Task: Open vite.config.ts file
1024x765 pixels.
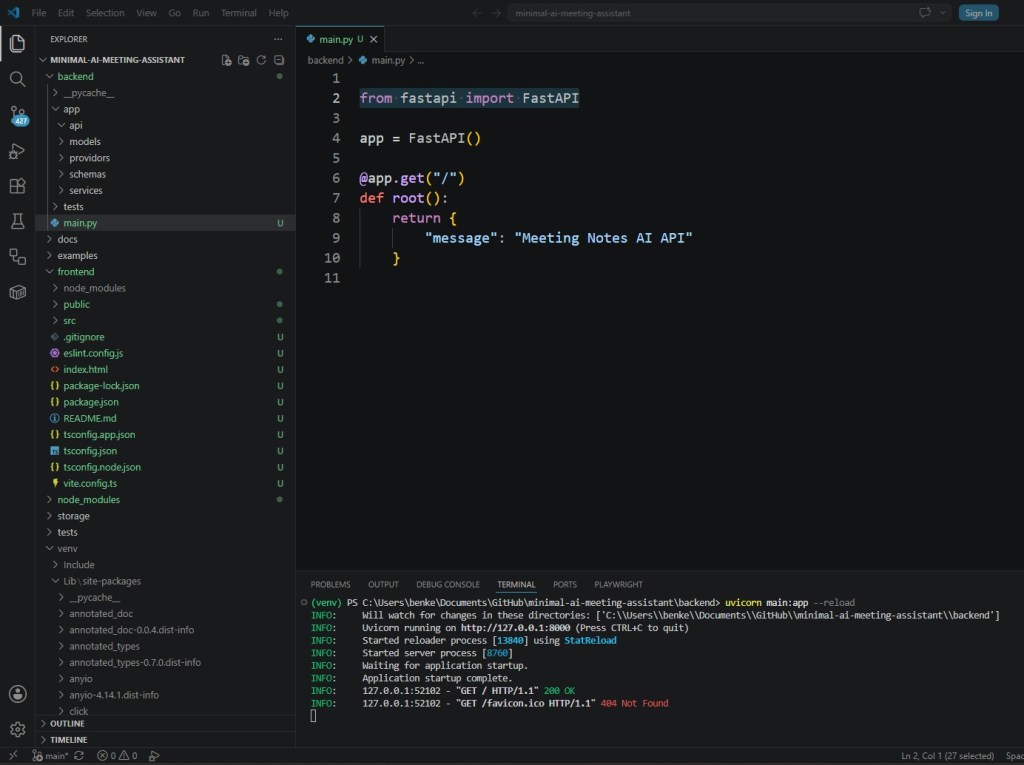Action: click(x=90, y=483)
